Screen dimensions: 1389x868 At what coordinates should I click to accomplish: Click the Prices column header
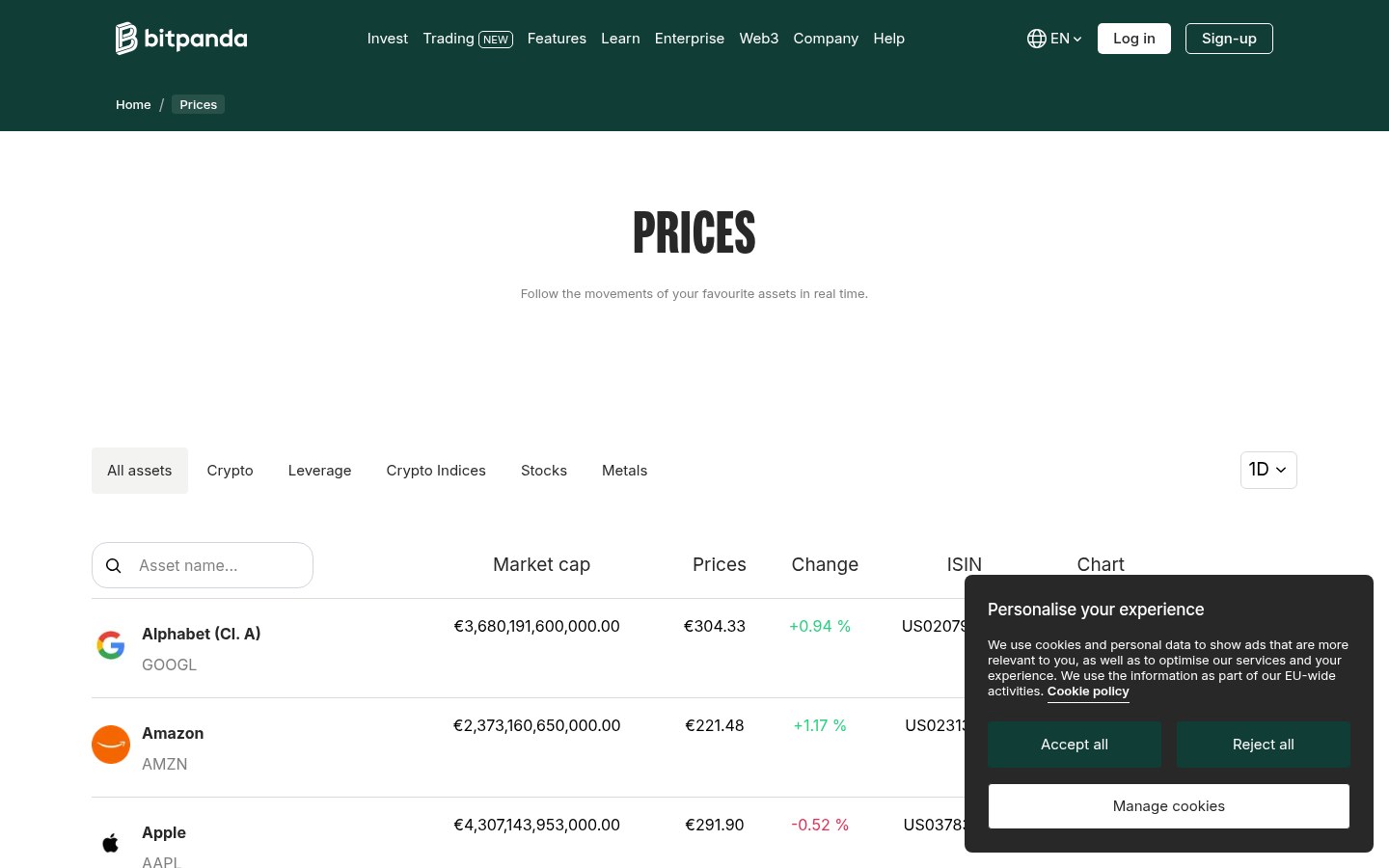click(720, 564)
